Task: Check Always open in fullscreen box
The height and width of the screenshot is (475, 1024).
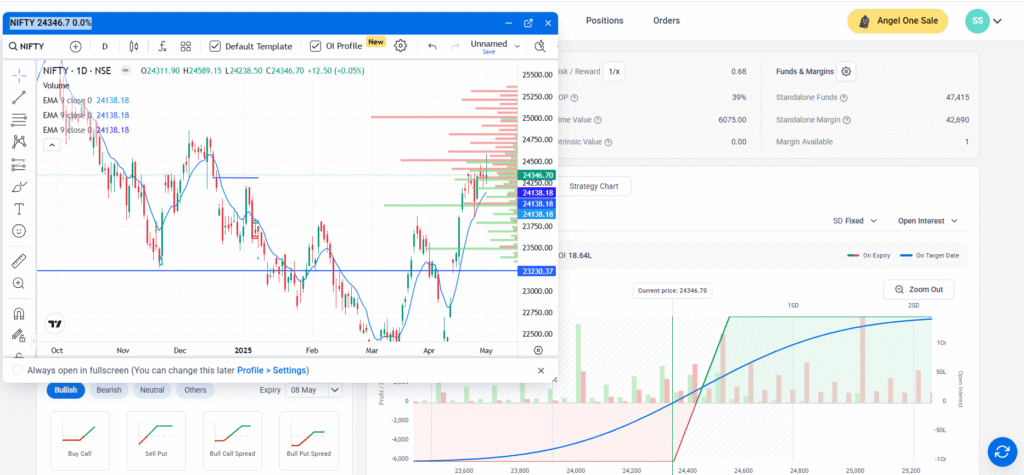Action: point(18,370)
